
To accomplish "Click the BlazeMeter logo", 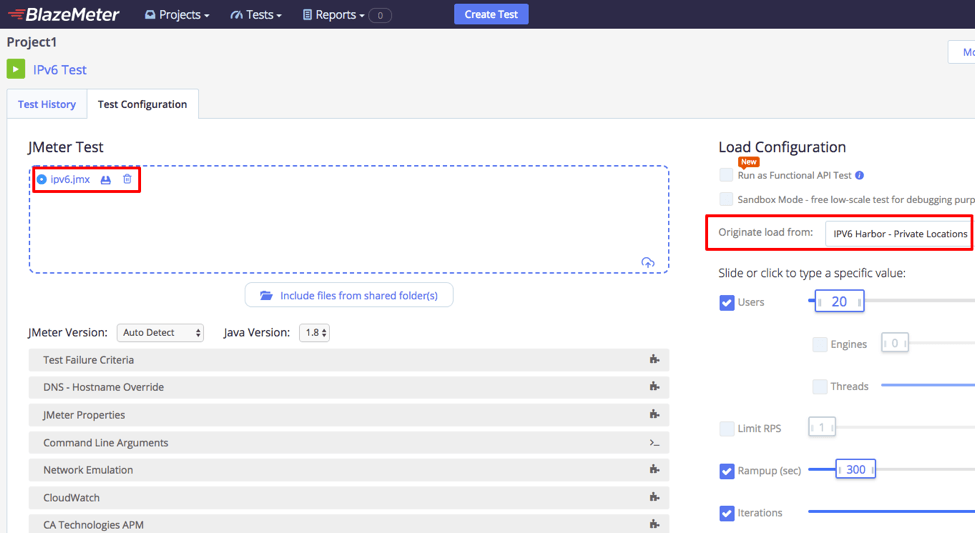I will tap(63, 14).
